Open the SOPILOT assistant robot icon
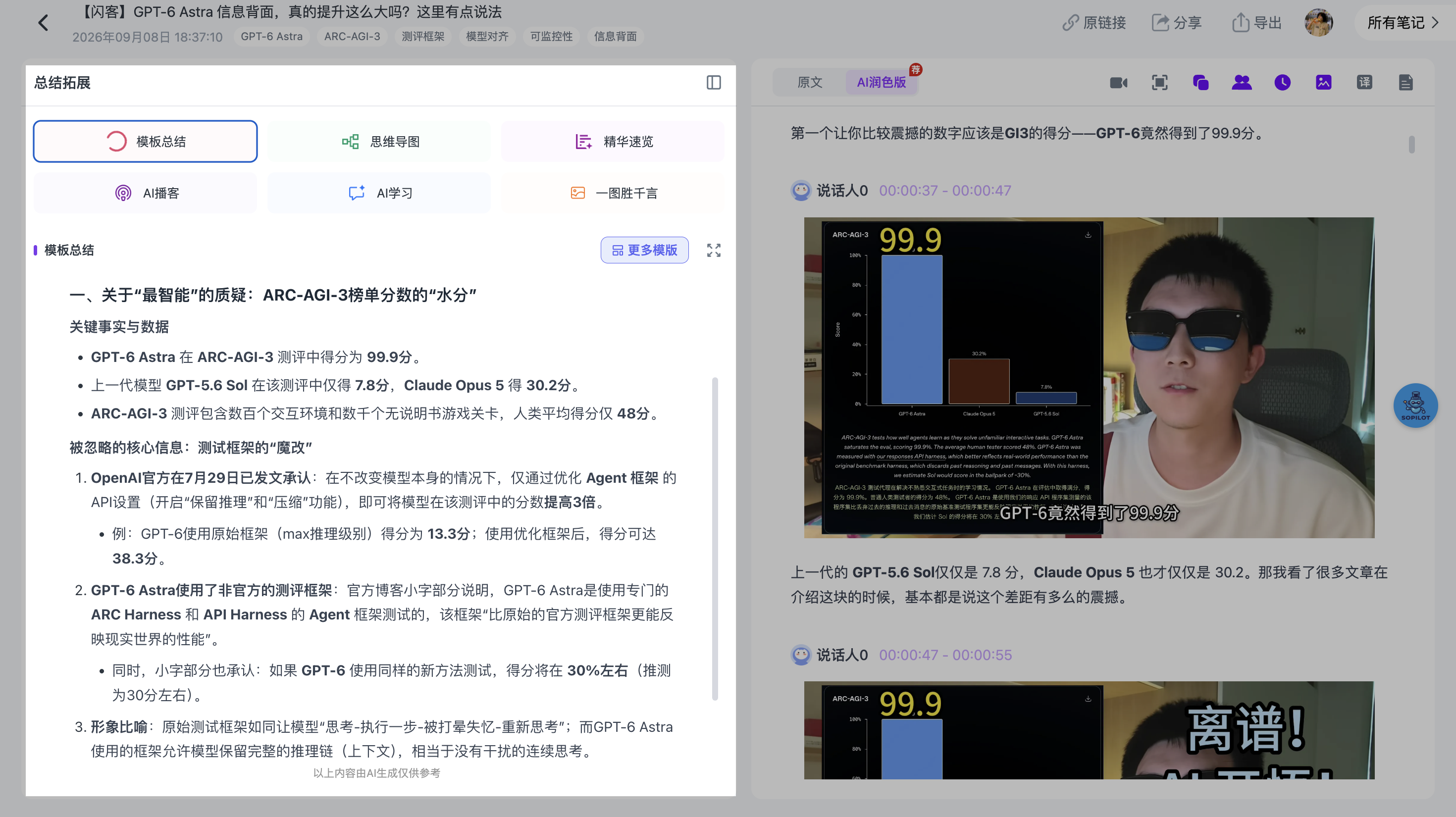The image size is (1456, 817). [x=1415, y=405]
